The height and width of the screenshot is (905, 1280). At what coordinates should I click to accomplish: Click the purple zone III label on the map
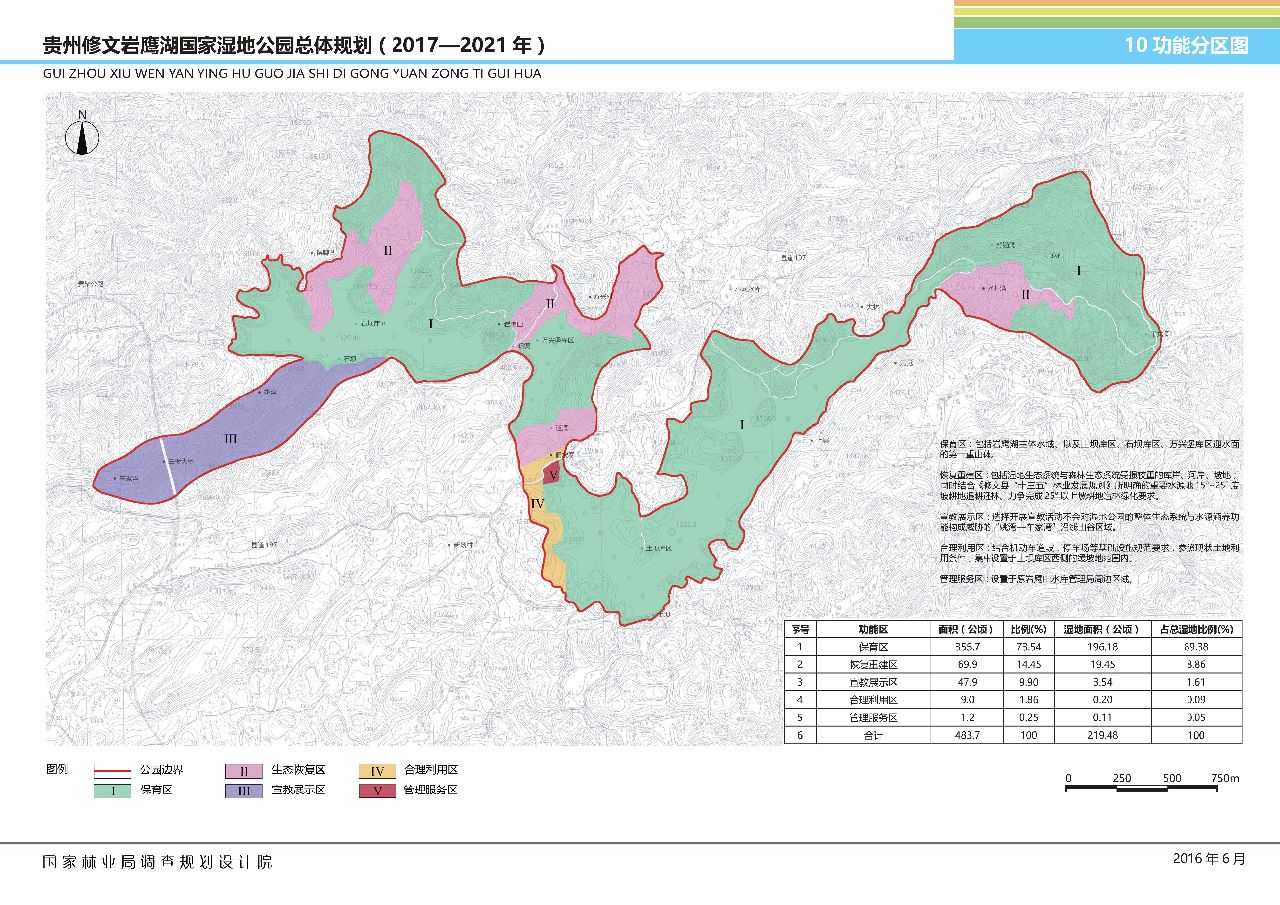(x=229, y=439)
